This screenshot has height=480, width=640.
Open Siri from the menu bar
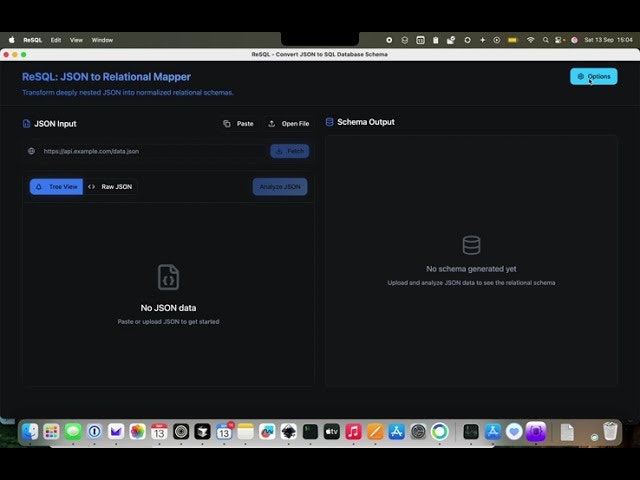pos(574,40)
